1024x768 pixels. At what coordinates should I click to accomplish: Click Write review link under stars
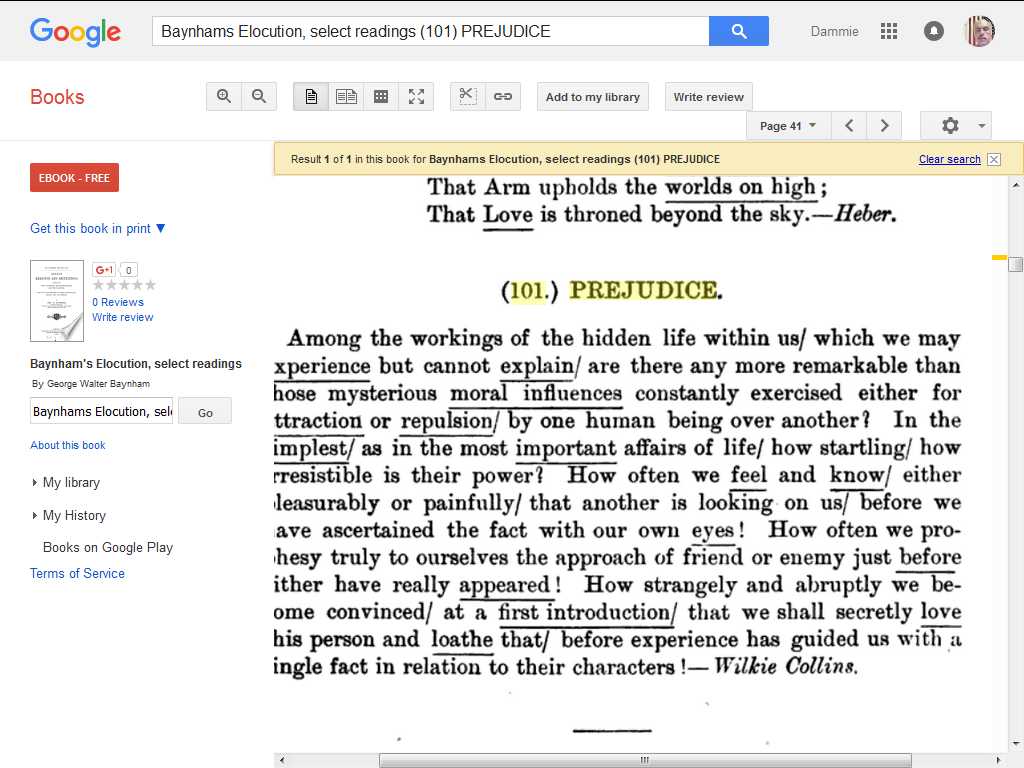coord(122,317)
